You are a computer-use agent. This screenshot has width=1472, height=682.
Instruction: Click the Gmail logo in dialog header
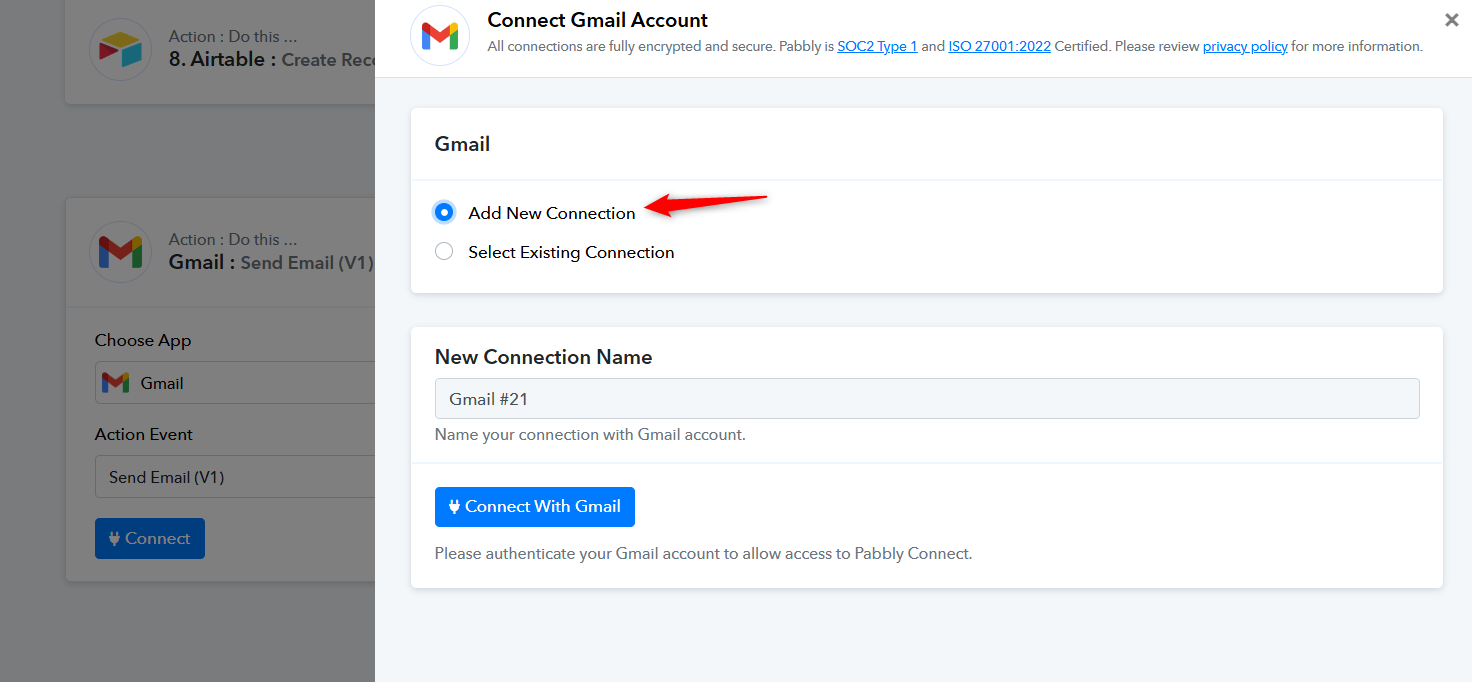440,36
